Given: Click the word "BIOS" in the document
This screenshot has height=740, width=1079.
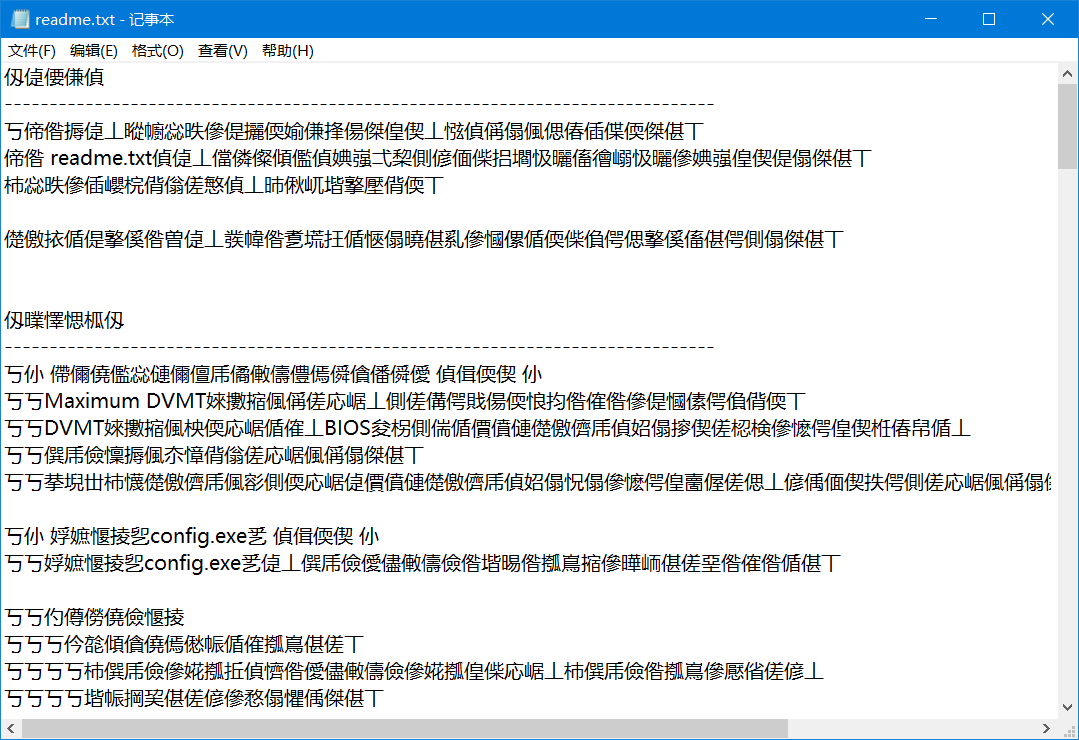Looking at the screenshot, I should click(x=348, y=428).
